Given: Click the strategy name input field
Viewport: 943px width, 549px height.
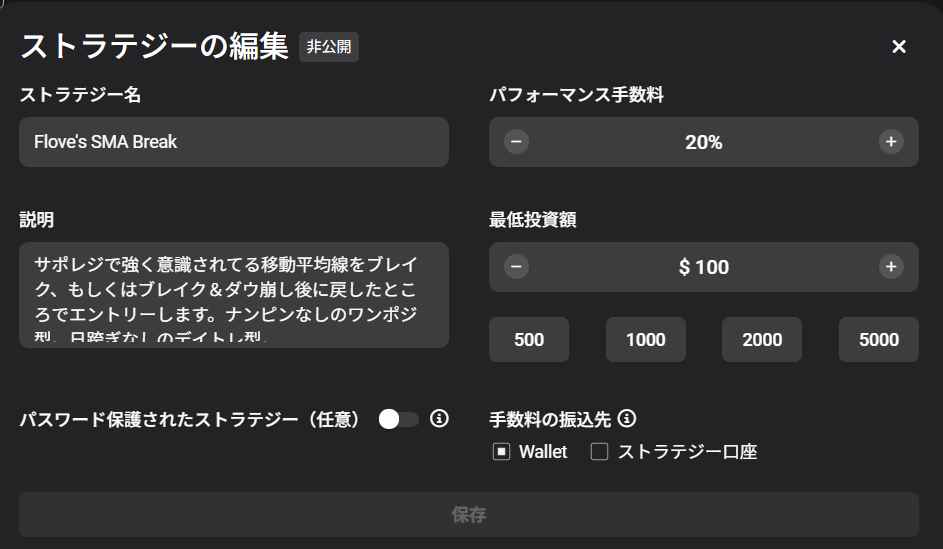Looking at the screenshot, I should coord(234,142).
